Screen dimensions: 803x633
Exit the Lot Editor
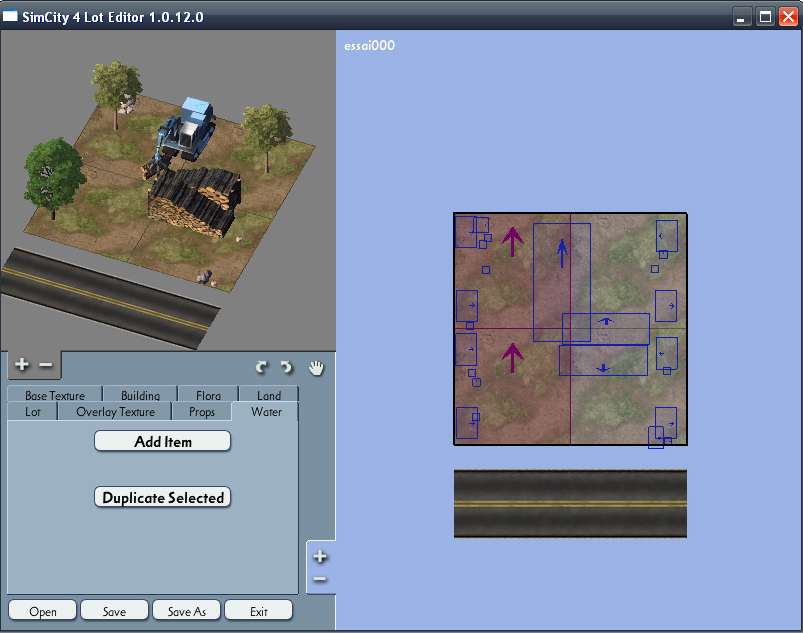tap(259, 611)
